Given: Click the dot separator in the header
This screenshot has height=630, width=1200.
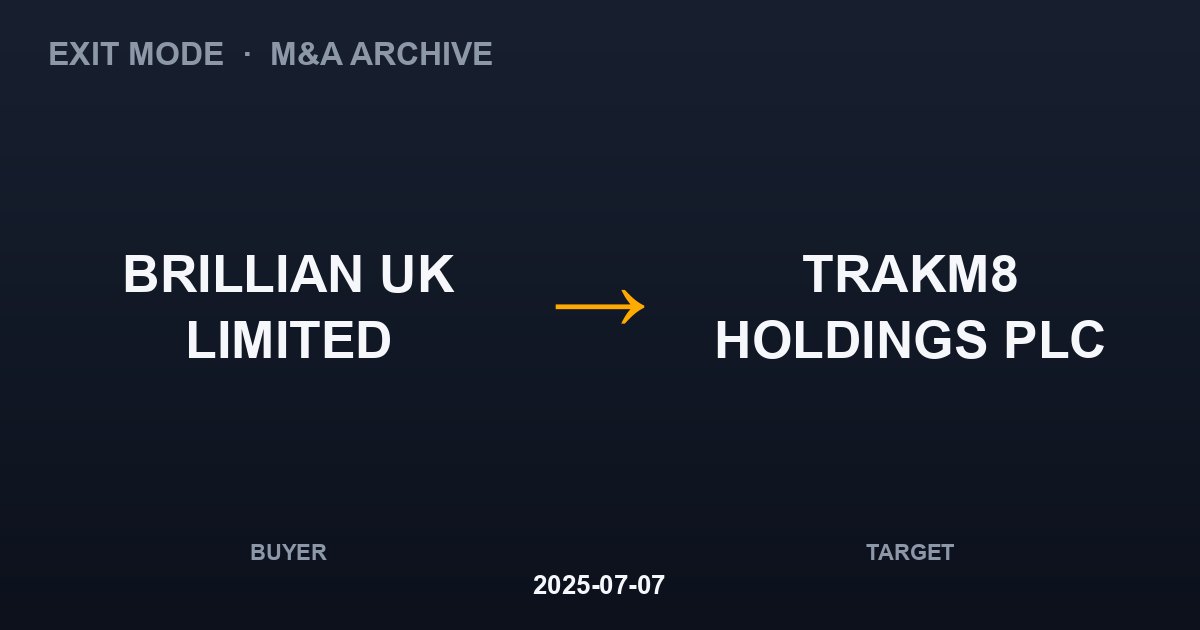Looking at the screenshot, I should click(x=247, y=54).
